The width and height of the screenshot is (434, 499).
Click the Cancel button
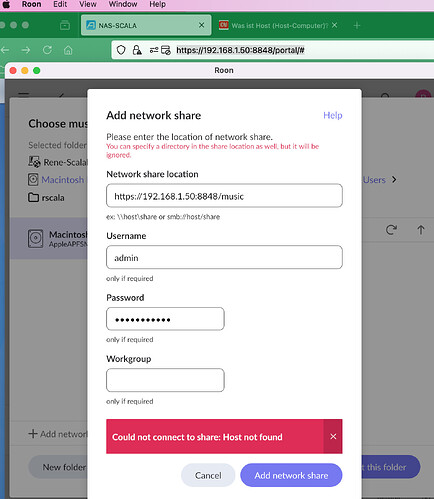(x=208, y=475)
